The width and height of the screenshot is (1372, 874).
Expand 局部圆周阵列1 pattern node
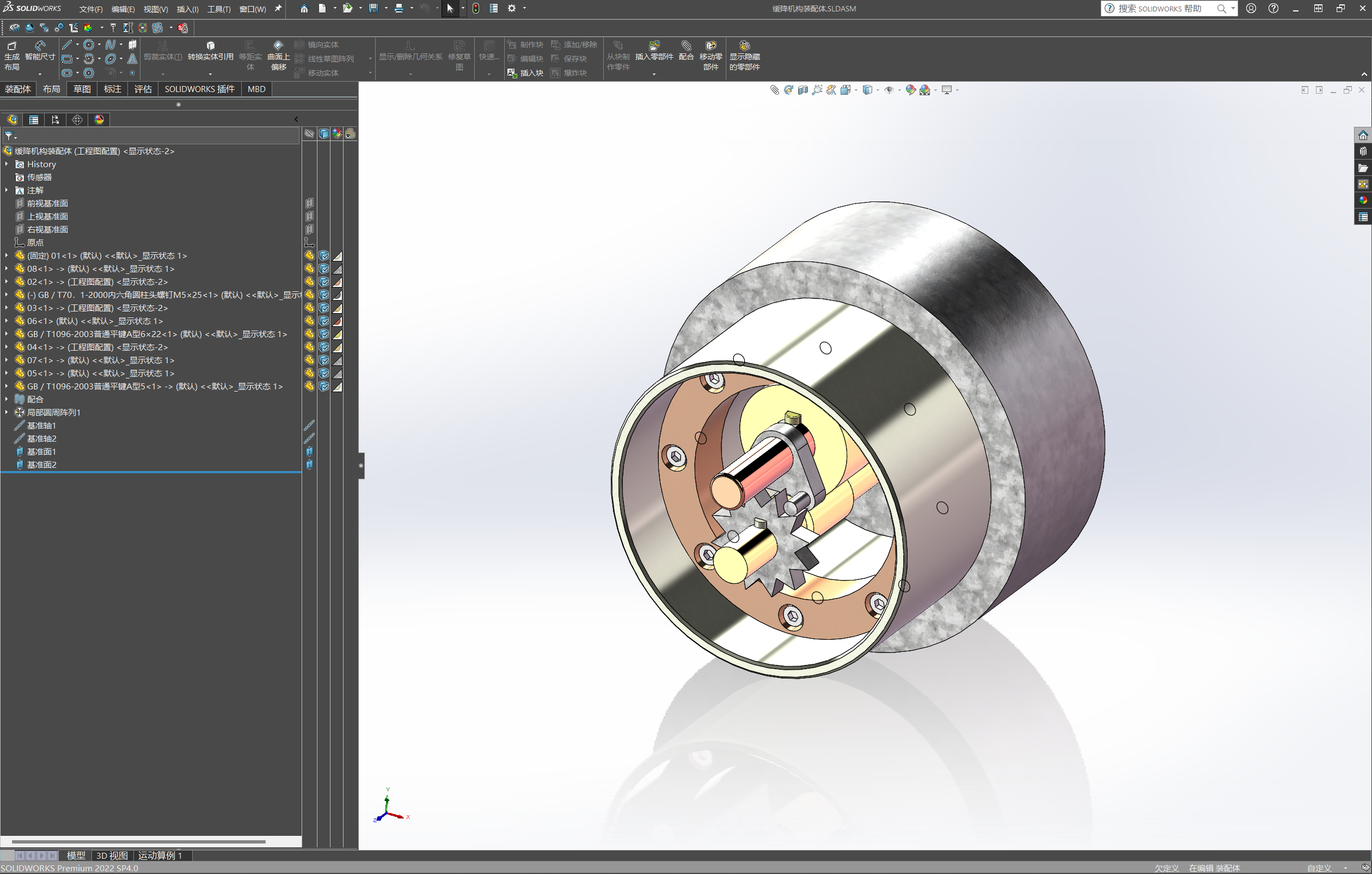point(7,413)
